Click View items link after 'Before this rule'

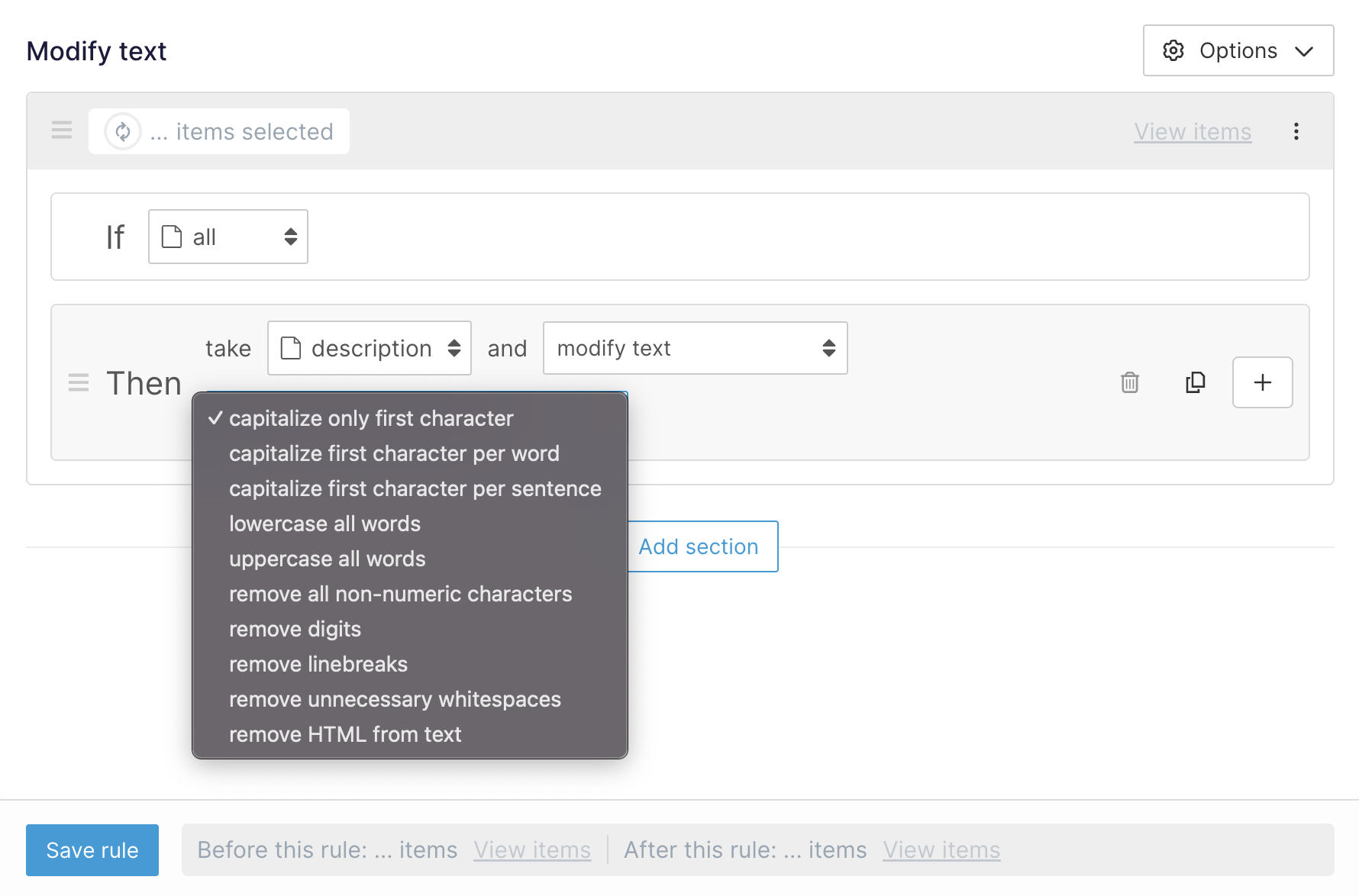pyautogui.click(x=532, y=850)
